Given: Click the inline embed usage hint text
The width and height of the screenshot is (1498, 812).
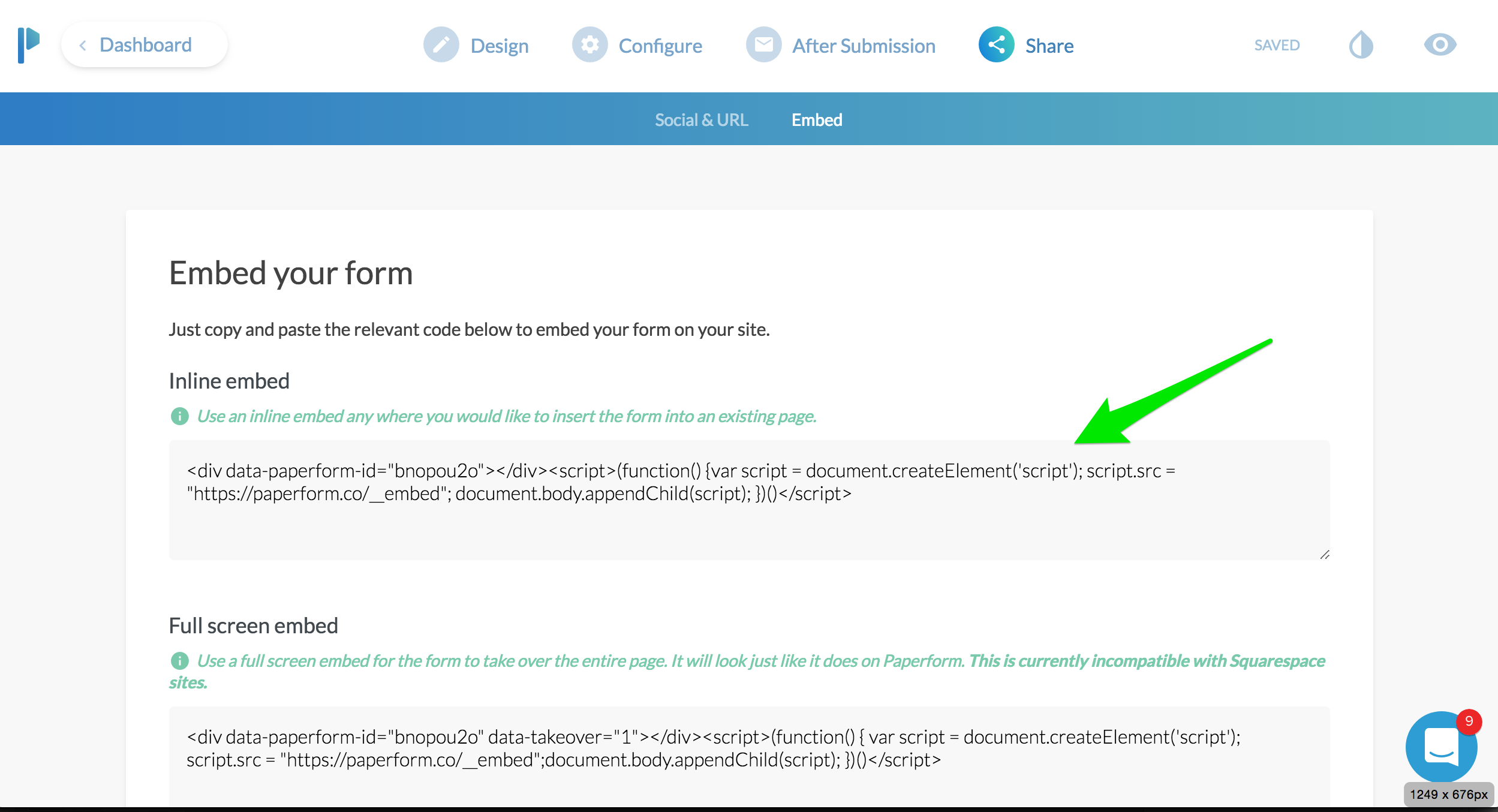Looking at the screenshot, I should tap(507, 416).
